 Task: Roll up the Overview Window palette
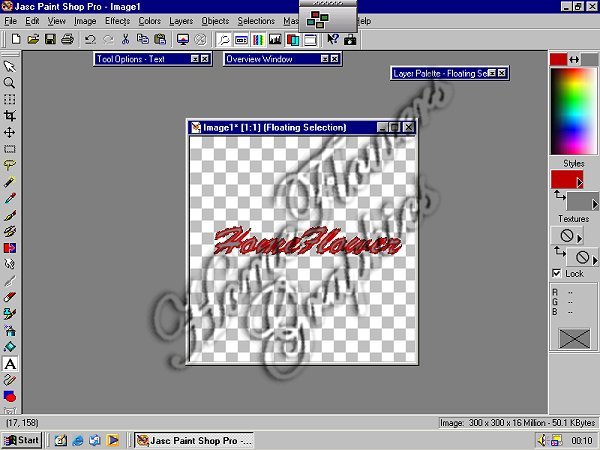coord(324,59)
